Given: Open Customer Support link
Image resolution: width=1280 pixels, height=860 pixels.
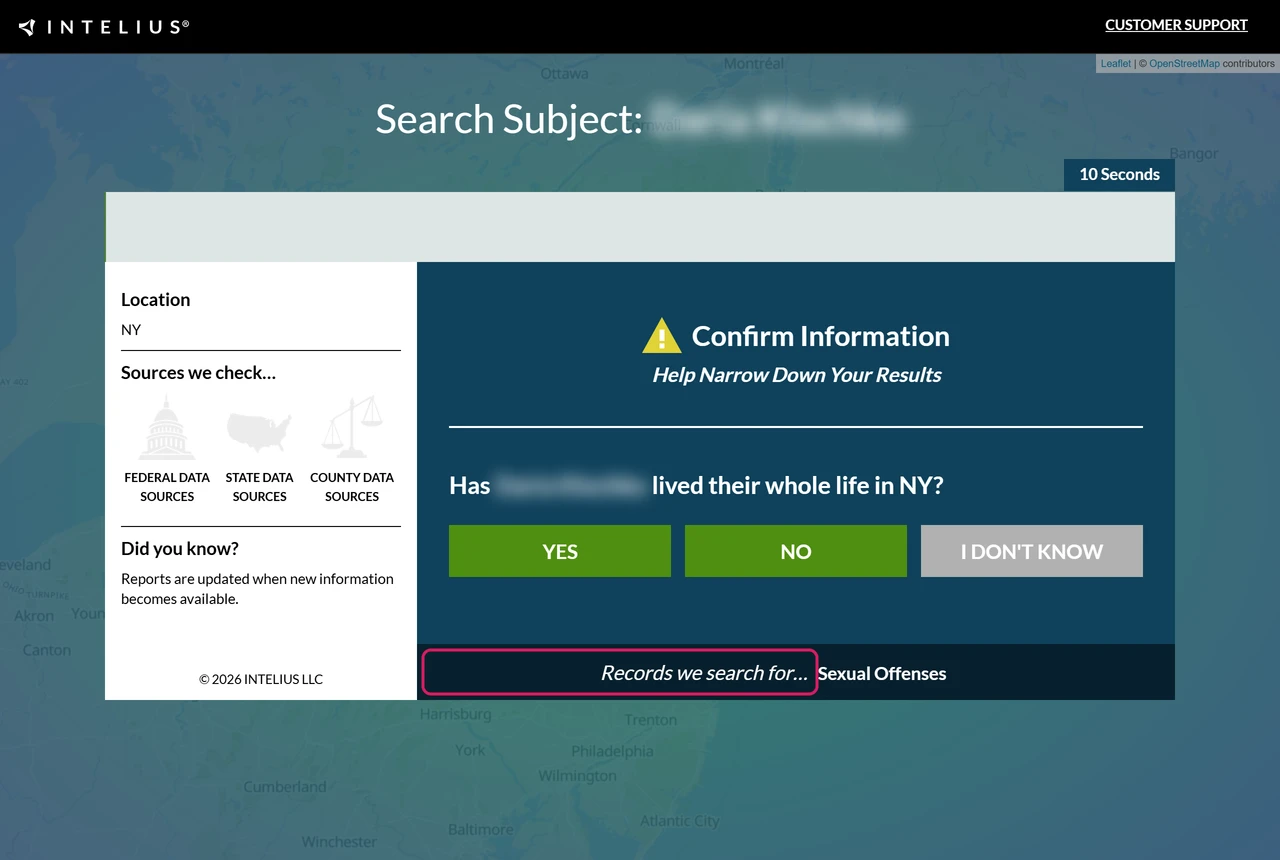Looking at the screenshot, I should coord(1176,25).
